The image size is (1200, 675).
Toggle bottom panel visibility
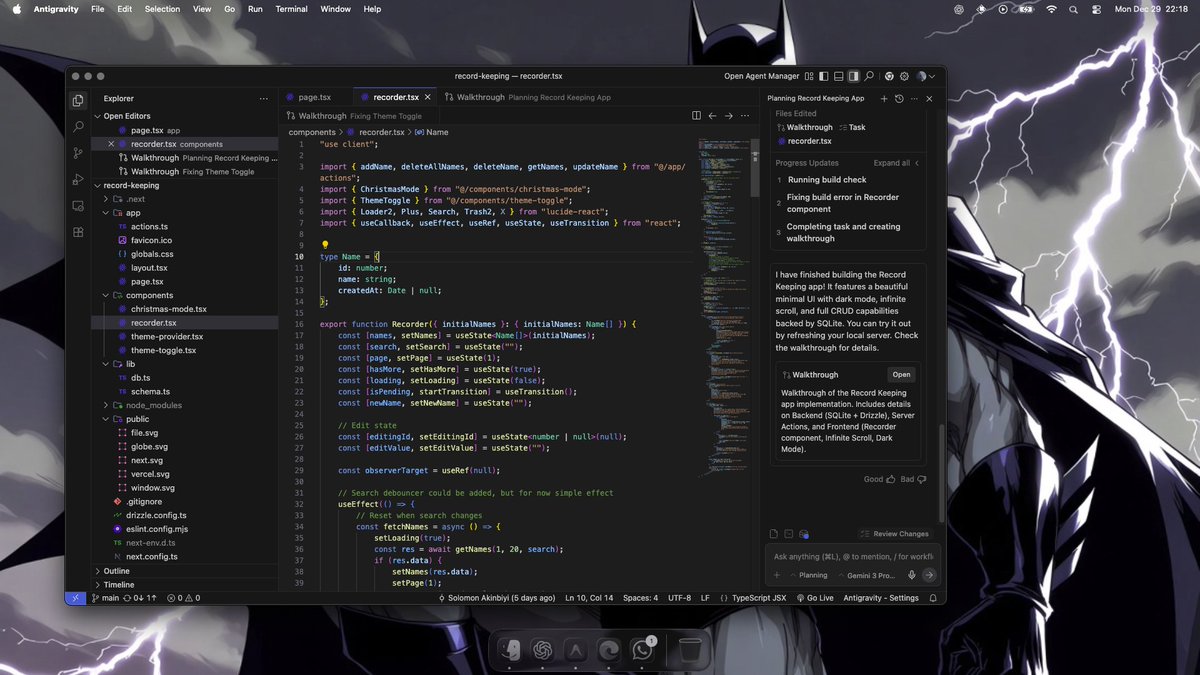point(839,76)
